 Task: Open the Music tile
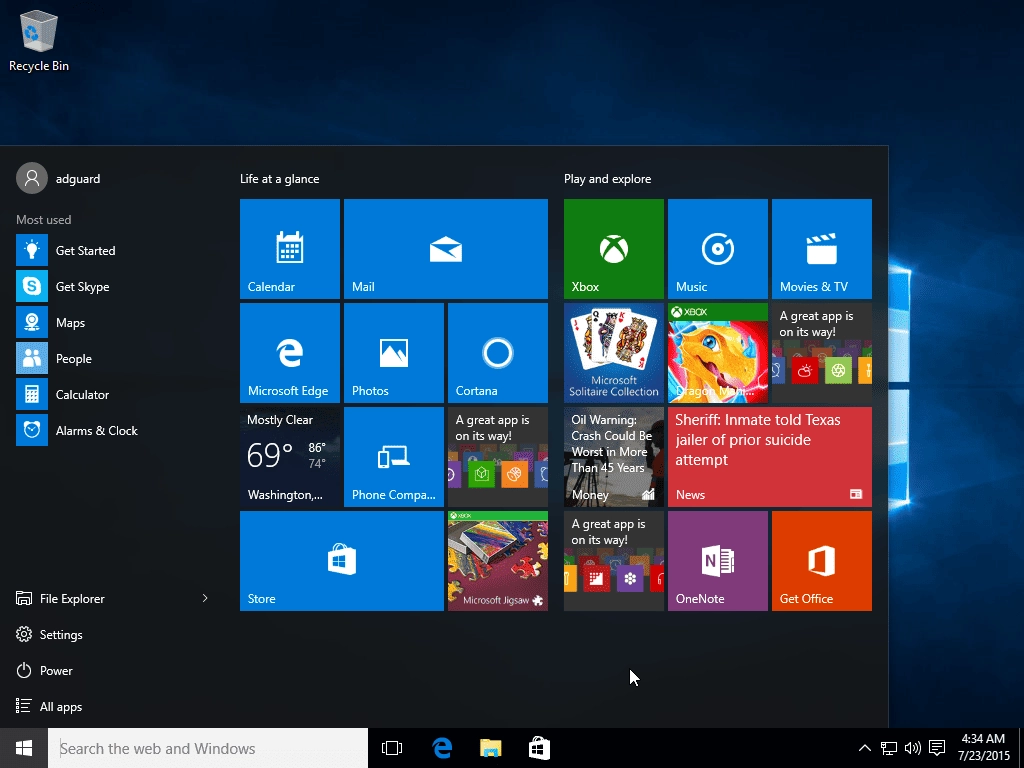click(718, 249)
